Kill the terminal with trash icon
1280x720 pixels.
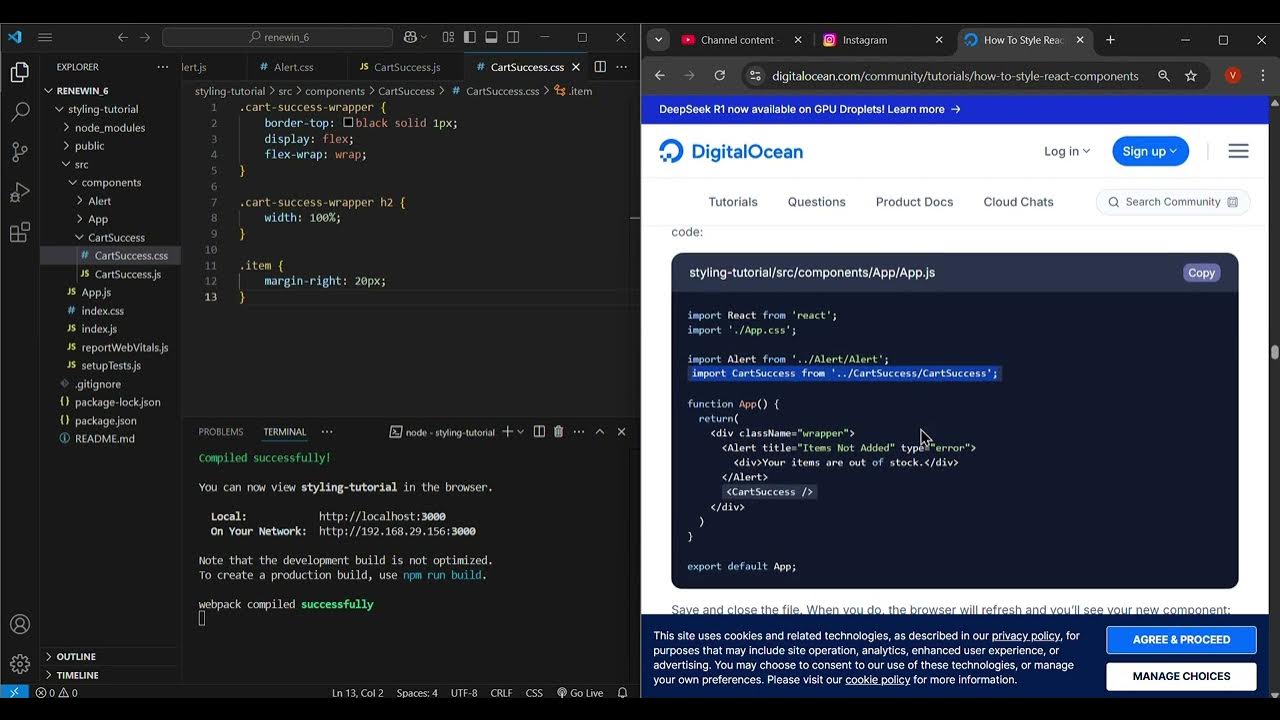(x=559, y=432)
